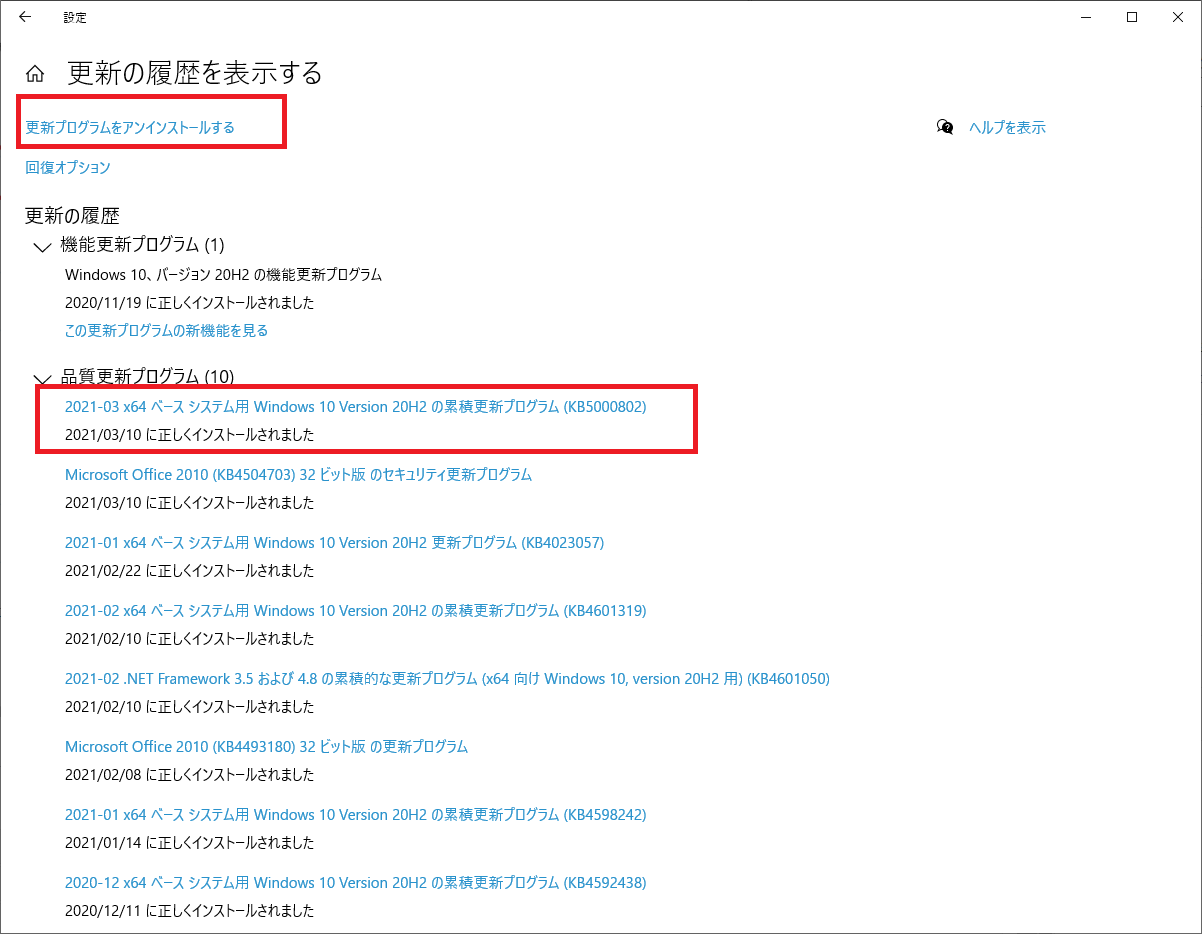
Task: Open KB4023057 update link
Action: [x=334, y=542]
